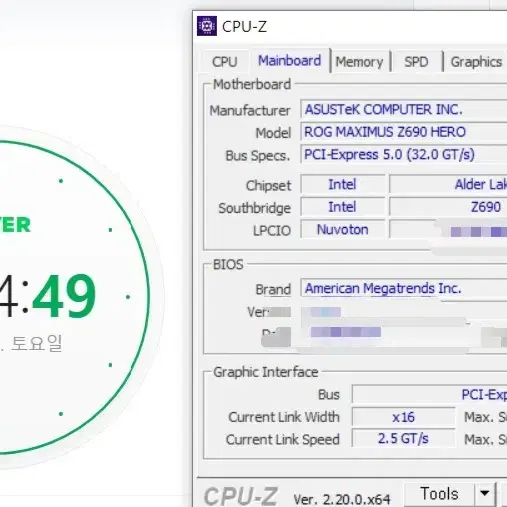The image size is (507, 507).
Task: Click the CPU-Z logo at window bottom
Action: click(x=240, y=496)
